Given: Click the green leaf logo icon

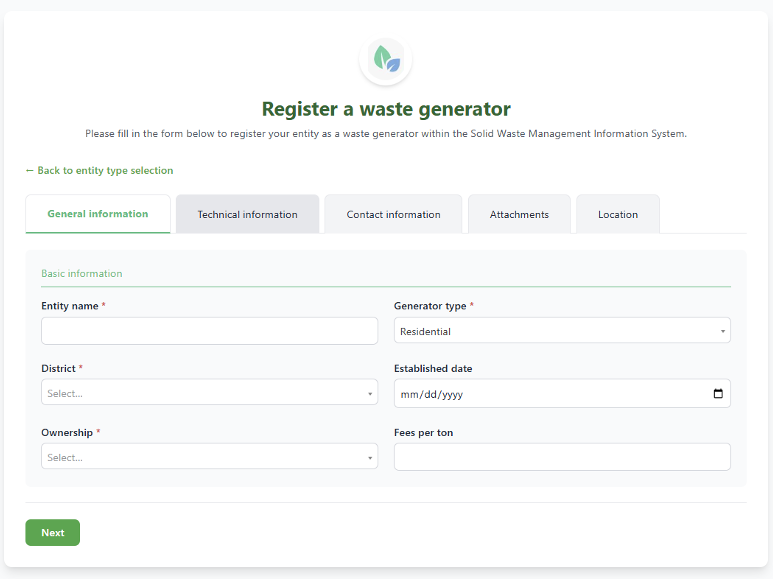Looking at the screenshot, I should tap(386, 59).
